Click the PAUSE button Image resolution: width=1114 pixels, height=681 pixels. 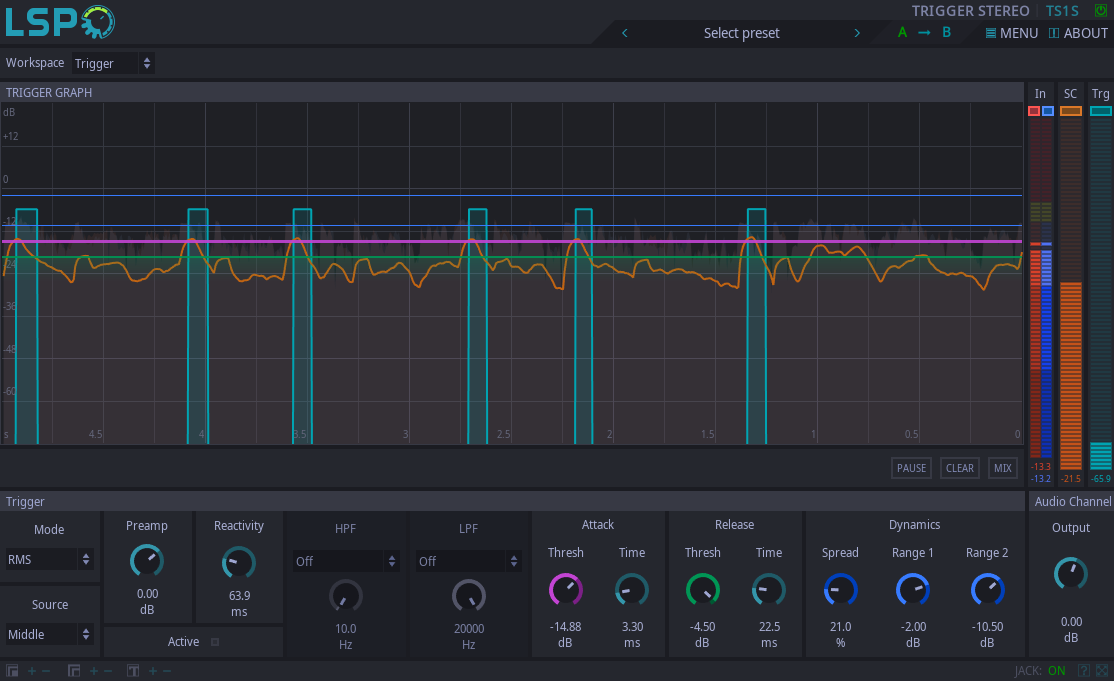click(912, 468)
